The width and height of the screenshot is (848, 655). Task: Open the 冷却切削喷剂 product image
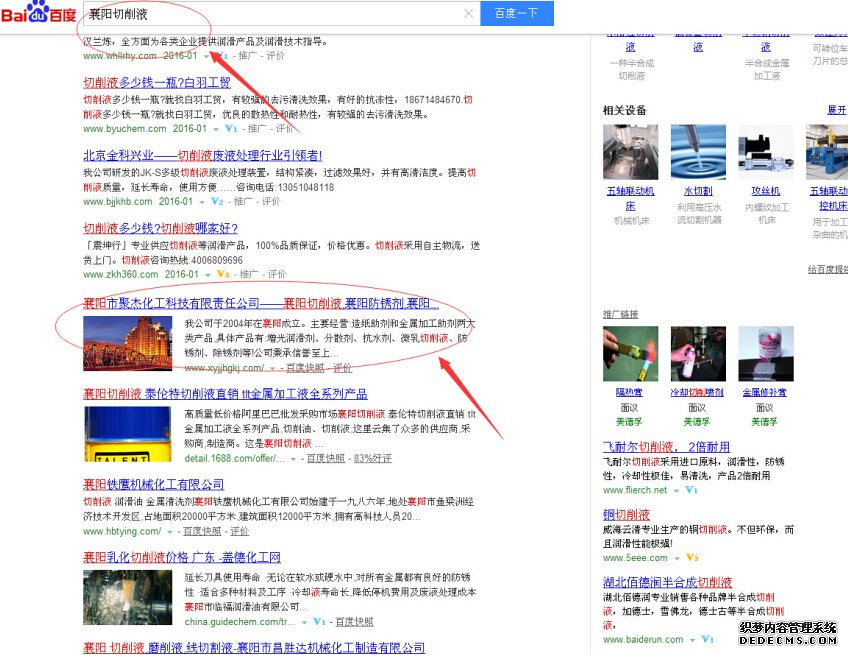[x=698, y=354]
